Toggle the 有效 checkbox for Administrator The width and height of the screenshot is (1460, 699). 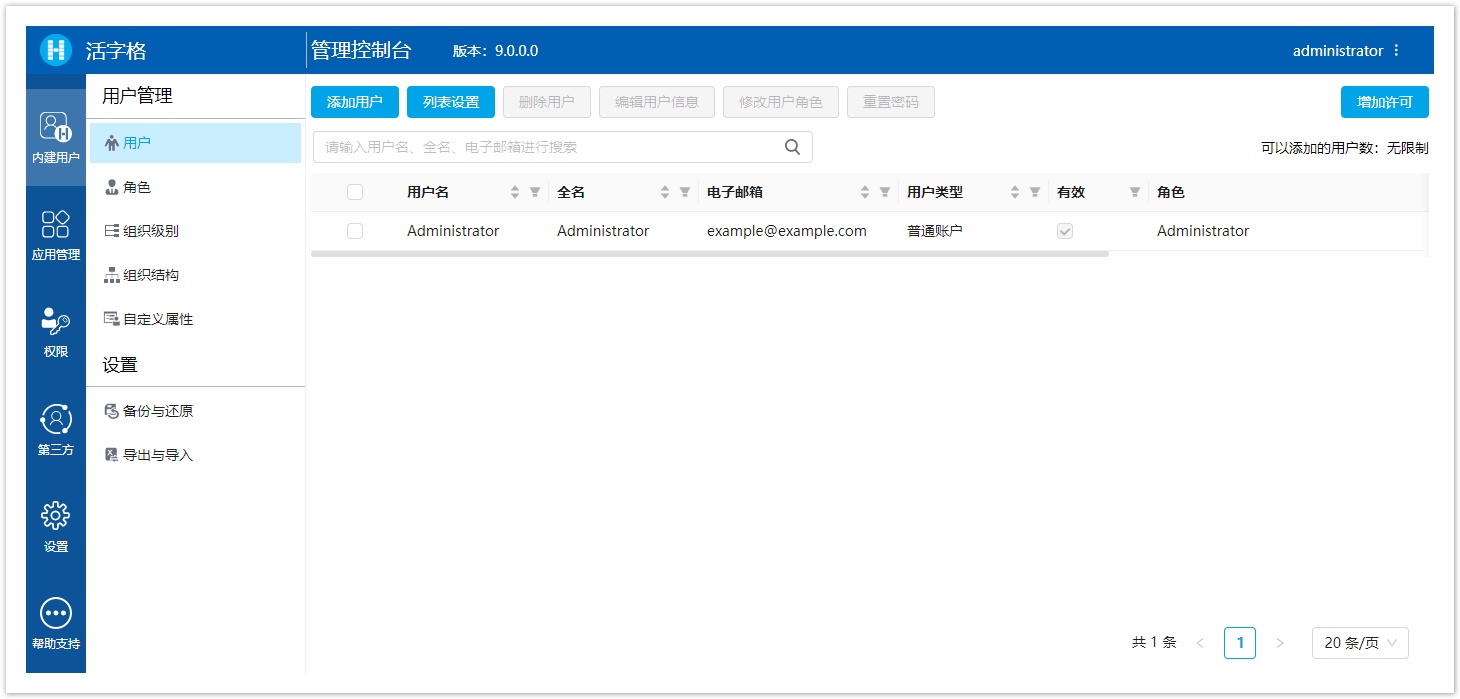tap(1065, 231)
